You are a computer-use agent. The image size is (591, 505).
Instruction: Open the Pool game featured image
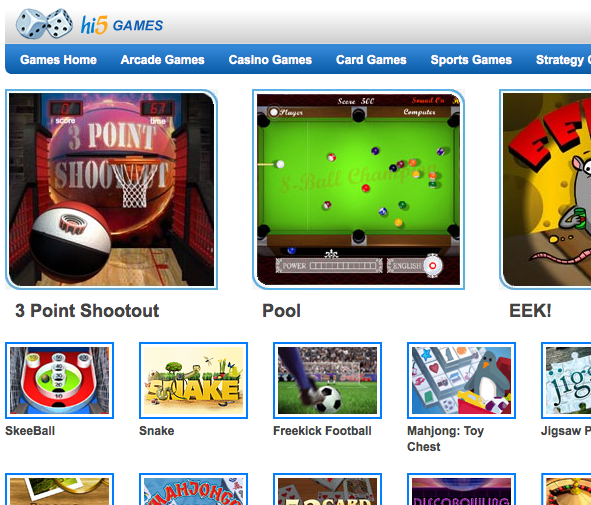coord(358,189)
